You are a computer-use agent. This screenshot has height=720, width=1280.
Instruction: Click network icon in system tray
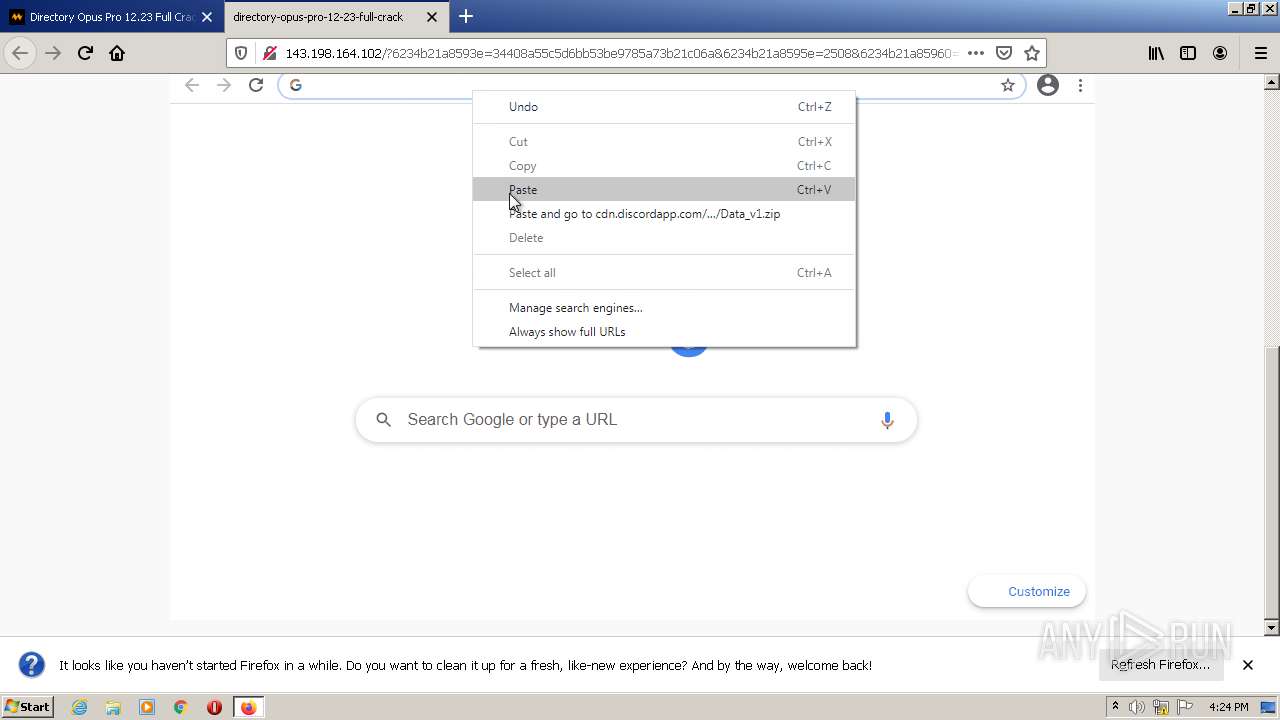(1163, 707)
